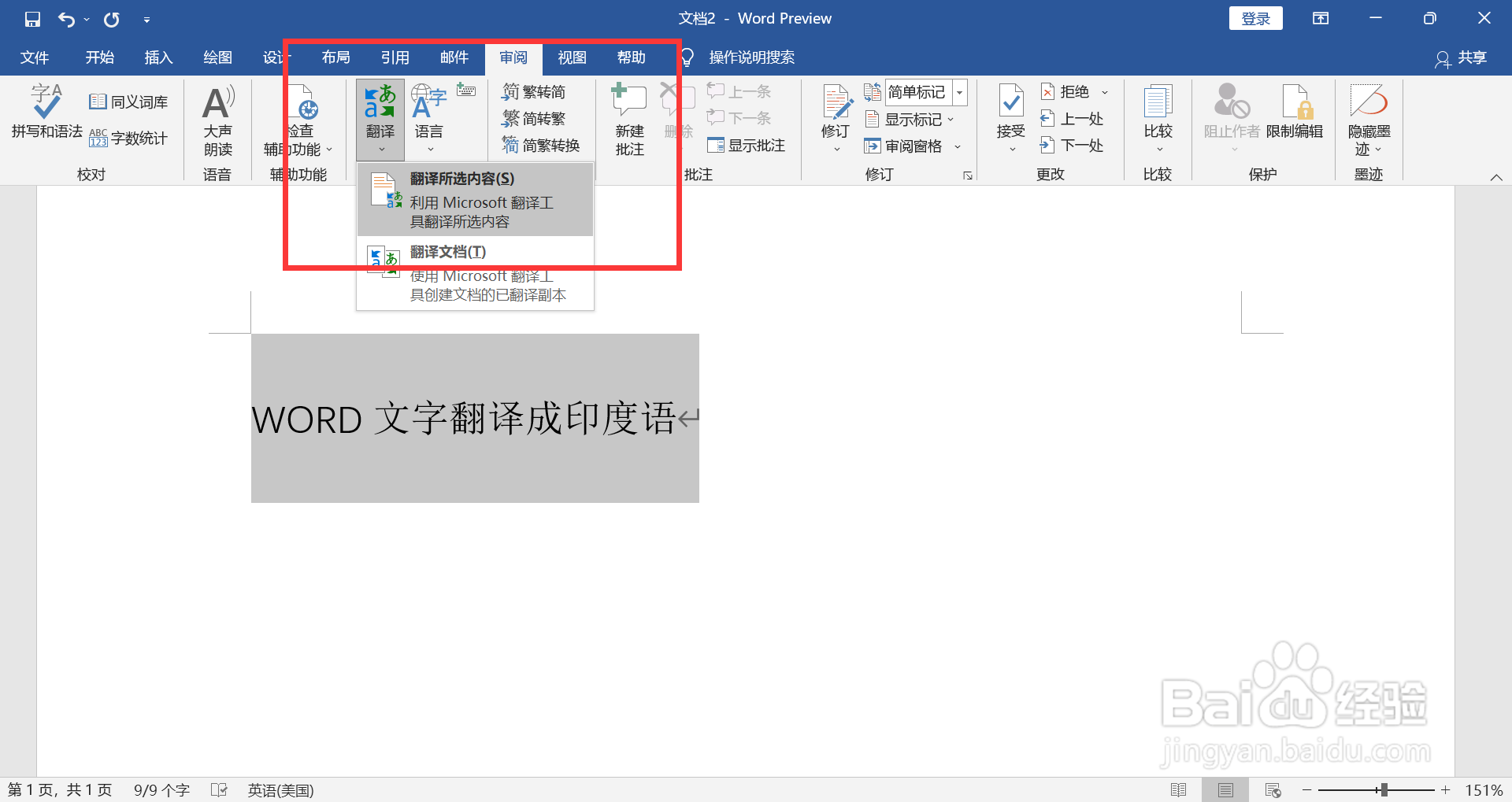Switch to the 绘图 tab

click(217, 57)
